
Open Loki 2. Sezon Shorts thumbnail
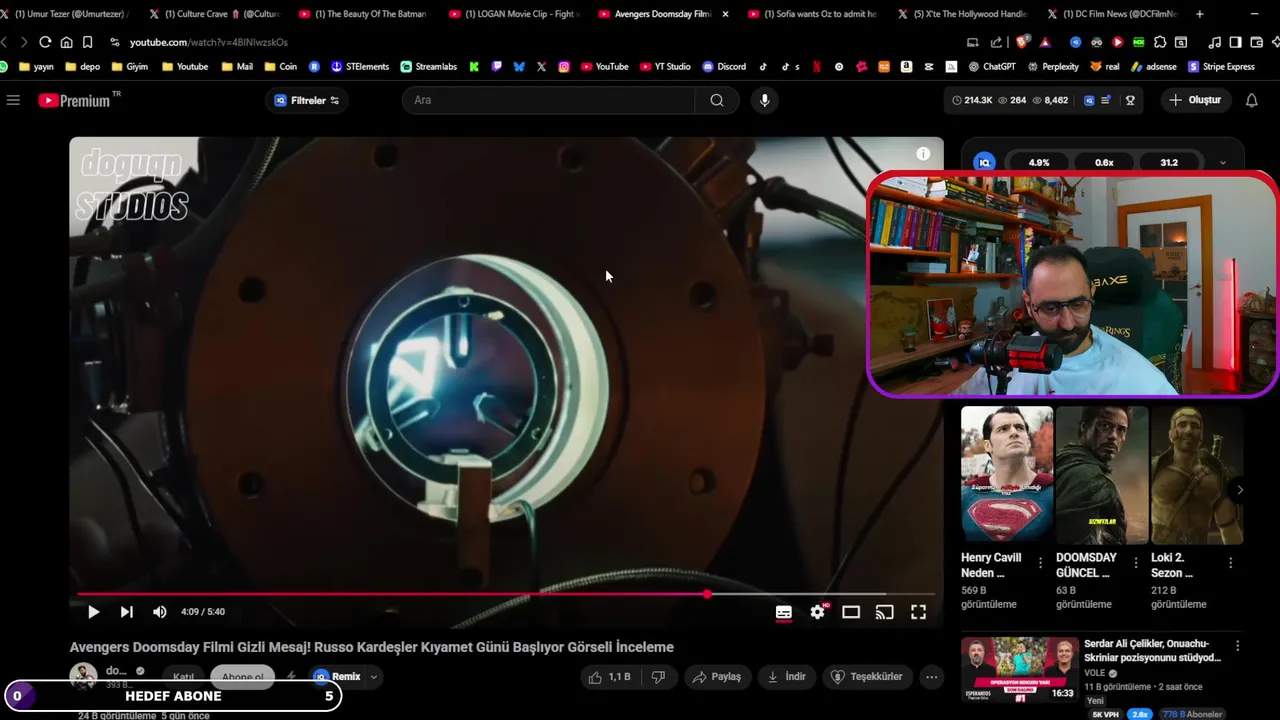1197,474
